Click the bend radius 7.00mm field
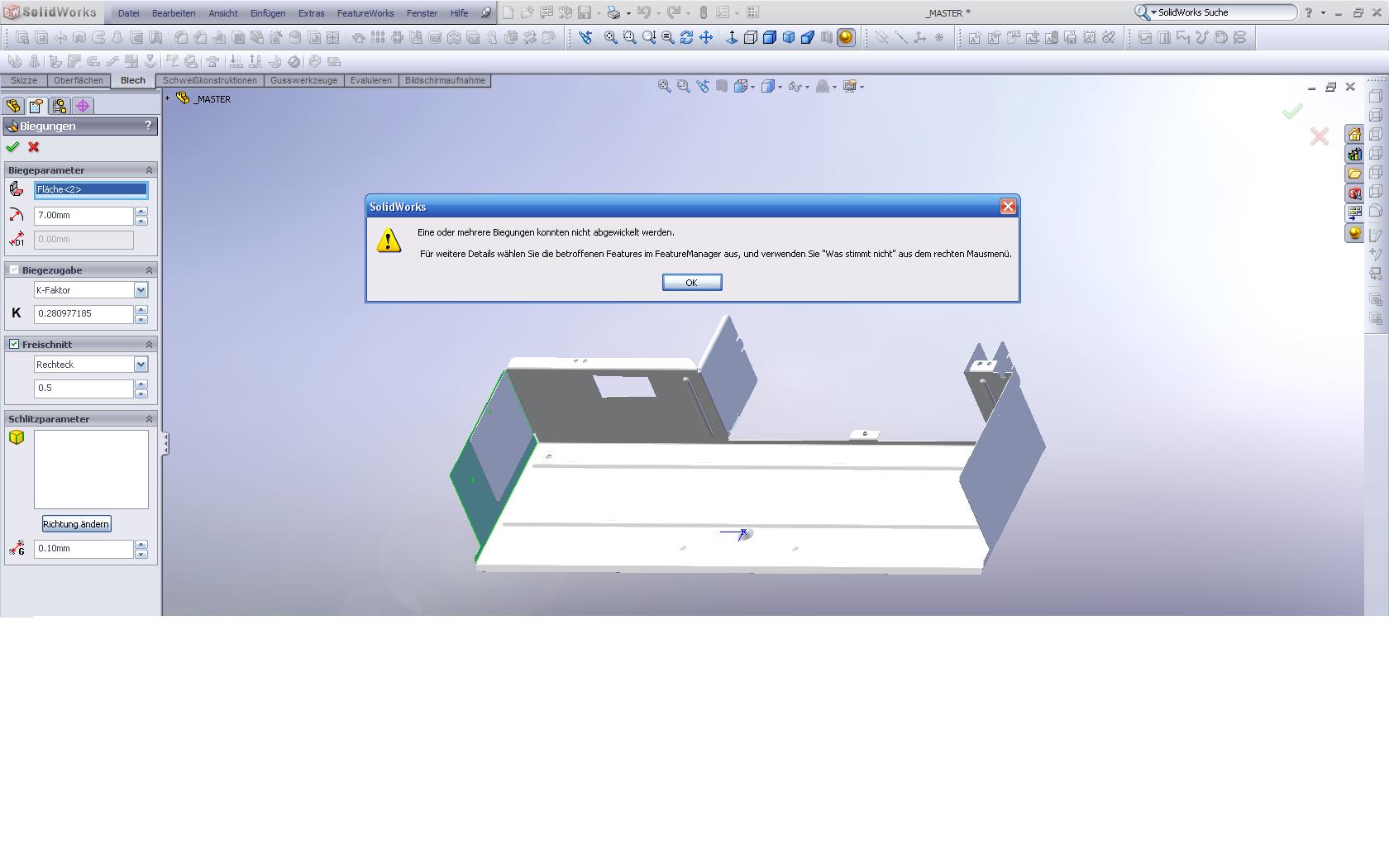1389x868 pixels. point(84,216)
